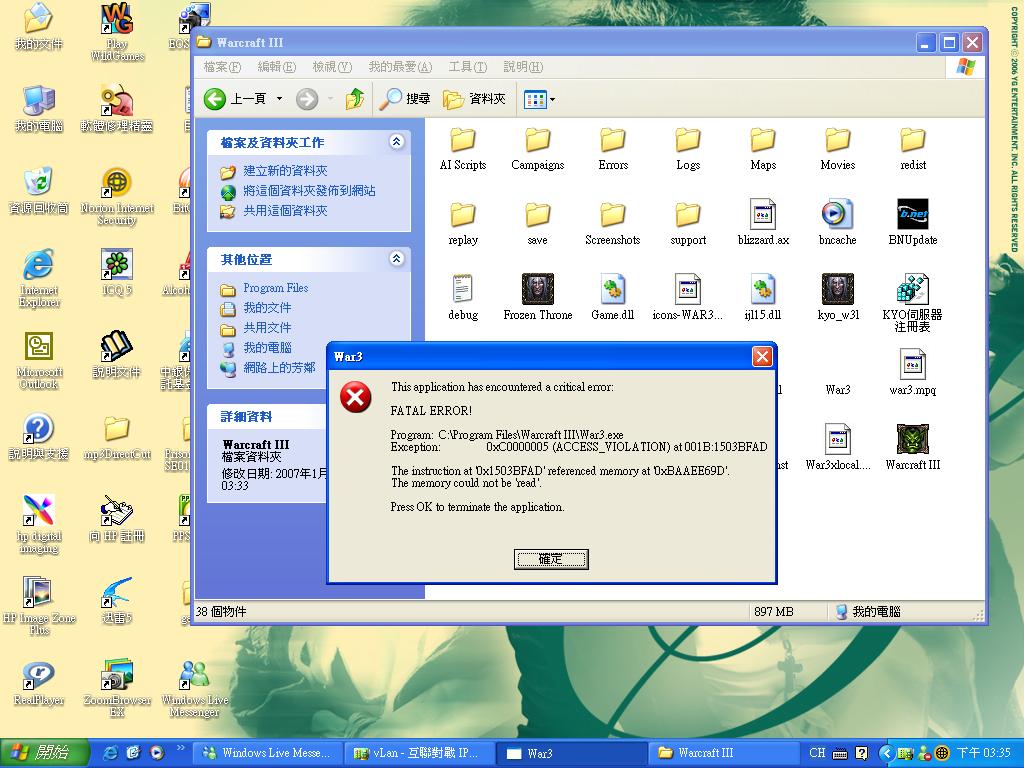This screenshot has height=768, width=1024.
Task: Switch to vLan taskbar item
Action: [419, 753]
